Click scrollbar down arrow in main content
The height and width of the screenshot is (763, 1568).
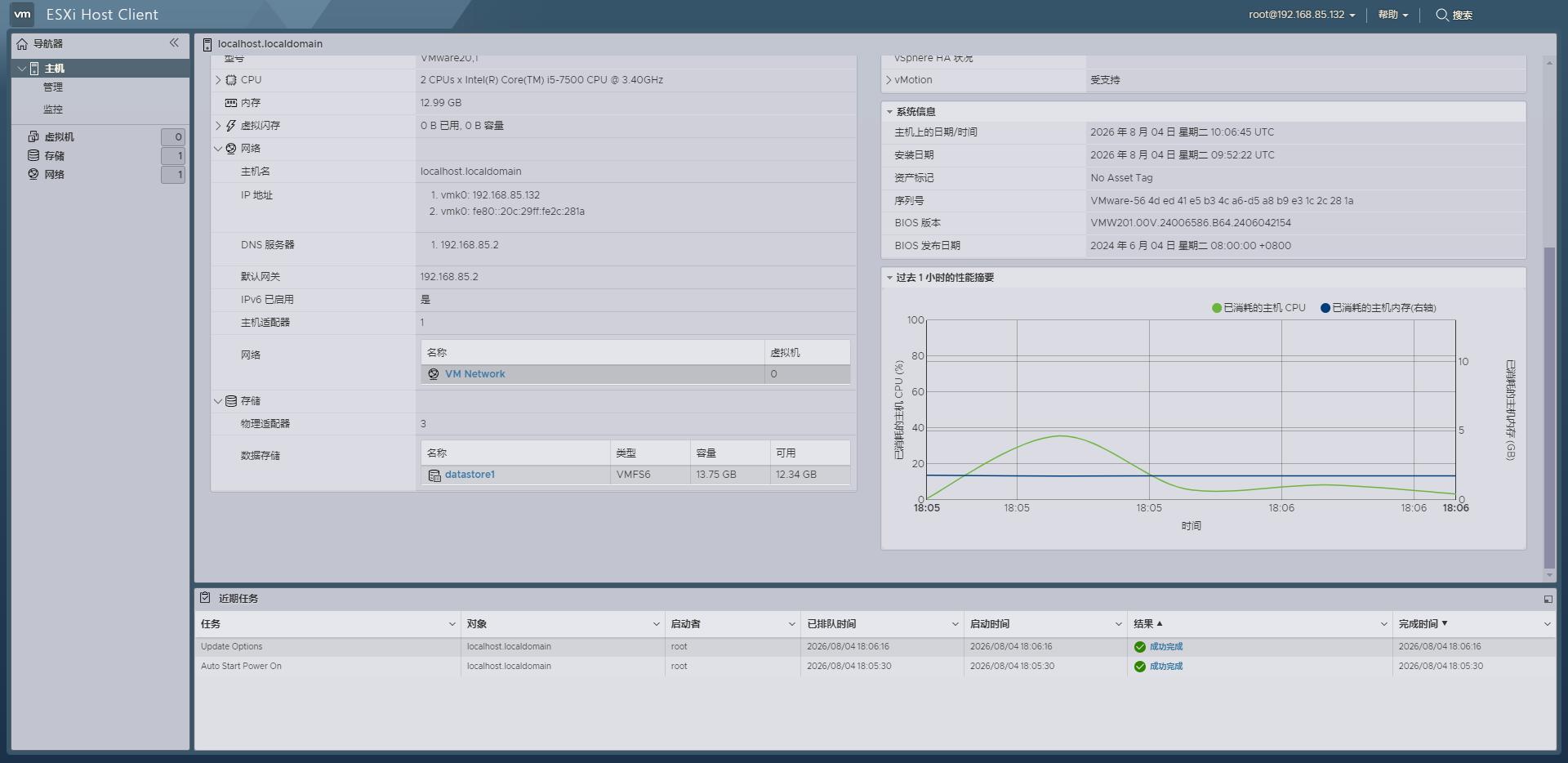point(1549,575)
